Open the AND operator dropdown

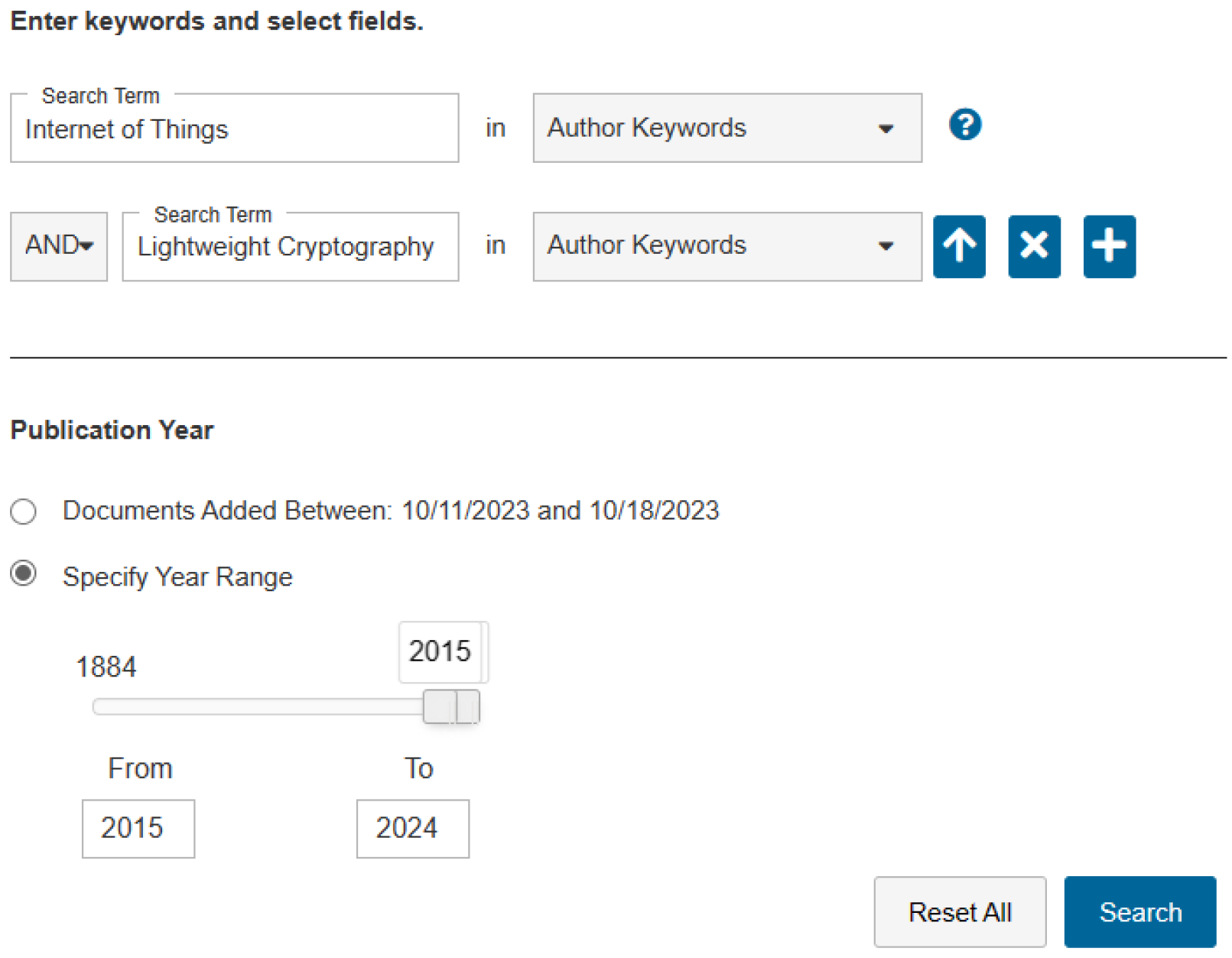(59, 246)
